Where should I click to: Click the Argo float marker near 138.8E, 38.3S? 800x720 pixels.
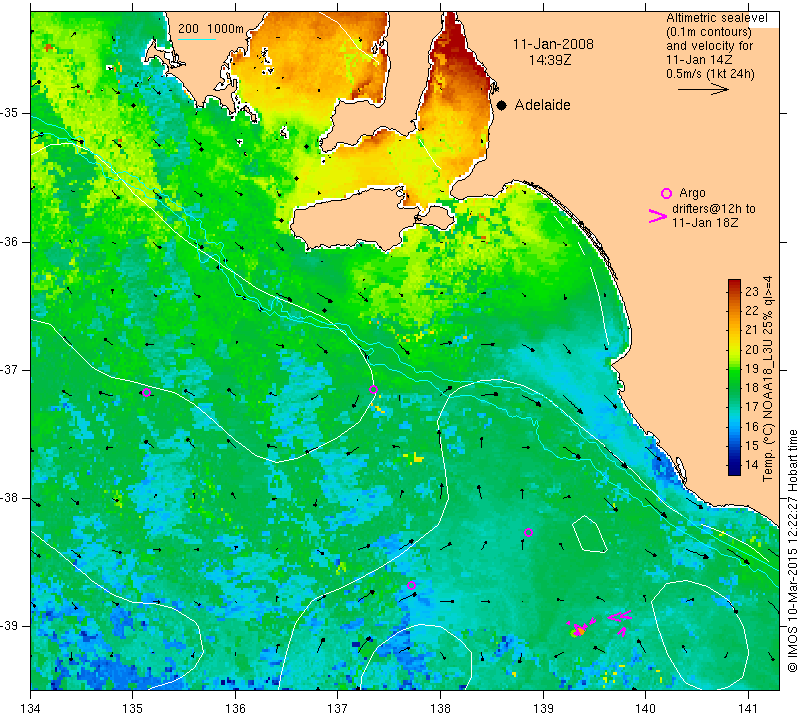(529, 532)
